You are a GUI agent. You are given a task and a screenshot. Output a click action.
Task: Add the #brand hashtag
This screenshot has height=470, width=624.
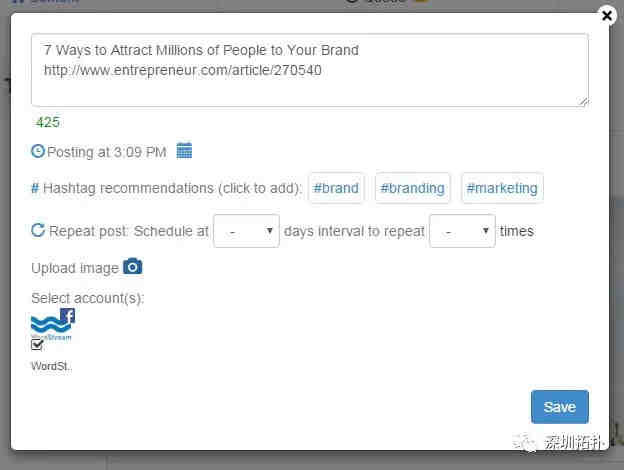(x=336, y=188)
